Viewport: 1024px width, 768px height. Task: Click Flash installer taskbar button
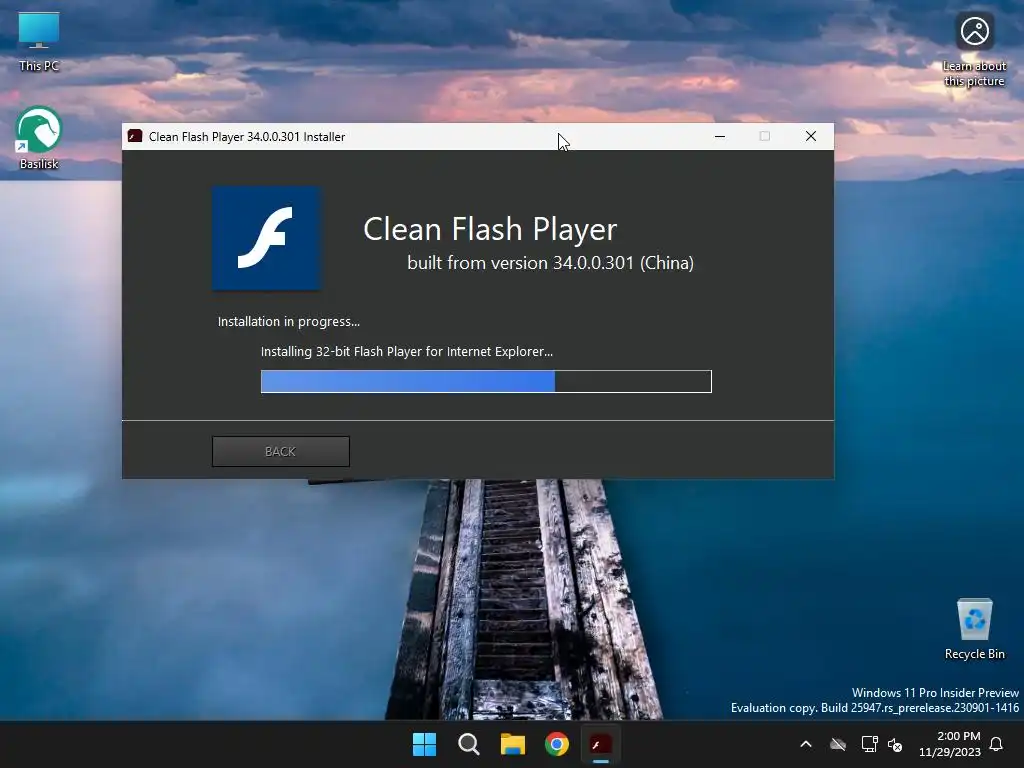point(601,744)
